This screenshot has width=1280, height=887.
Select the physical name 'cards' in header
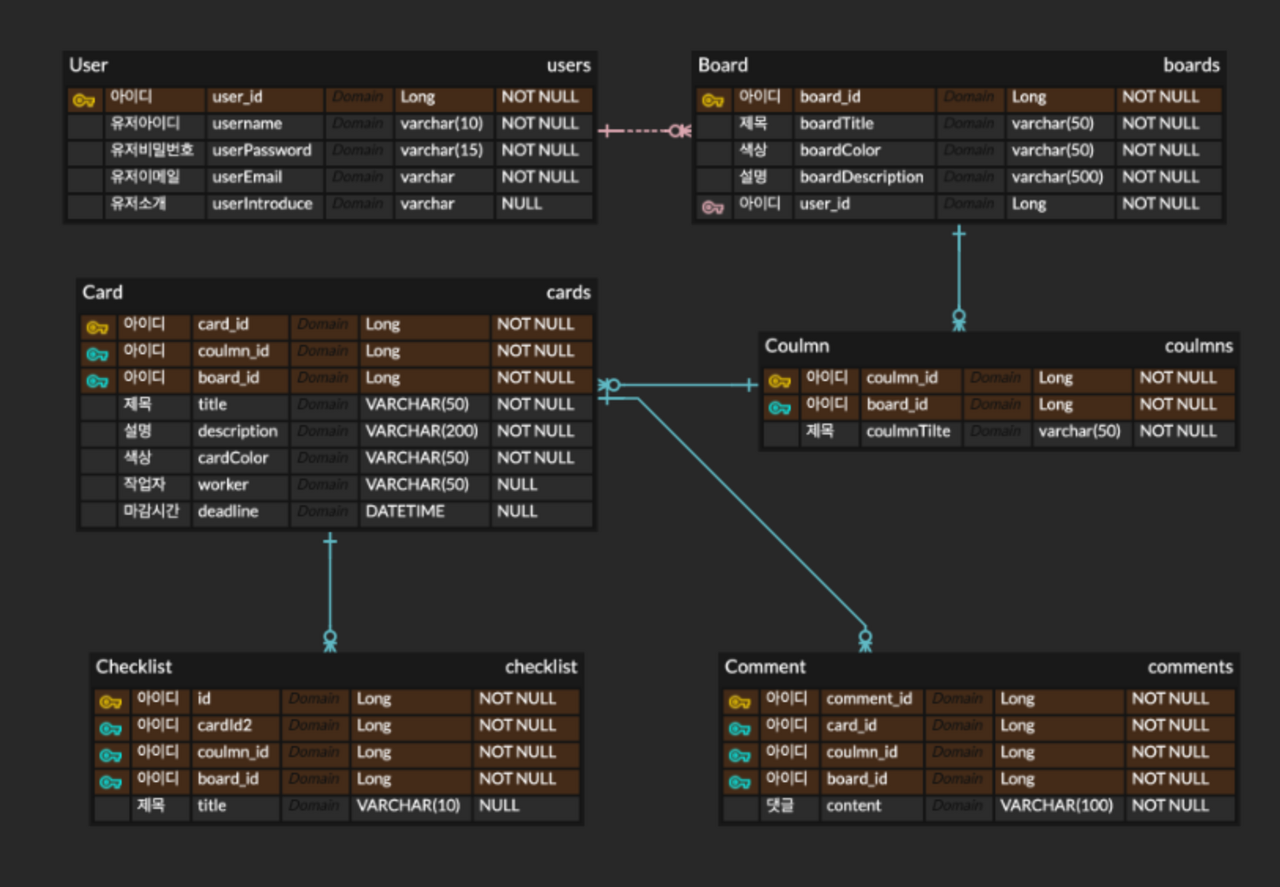point(568,293)
